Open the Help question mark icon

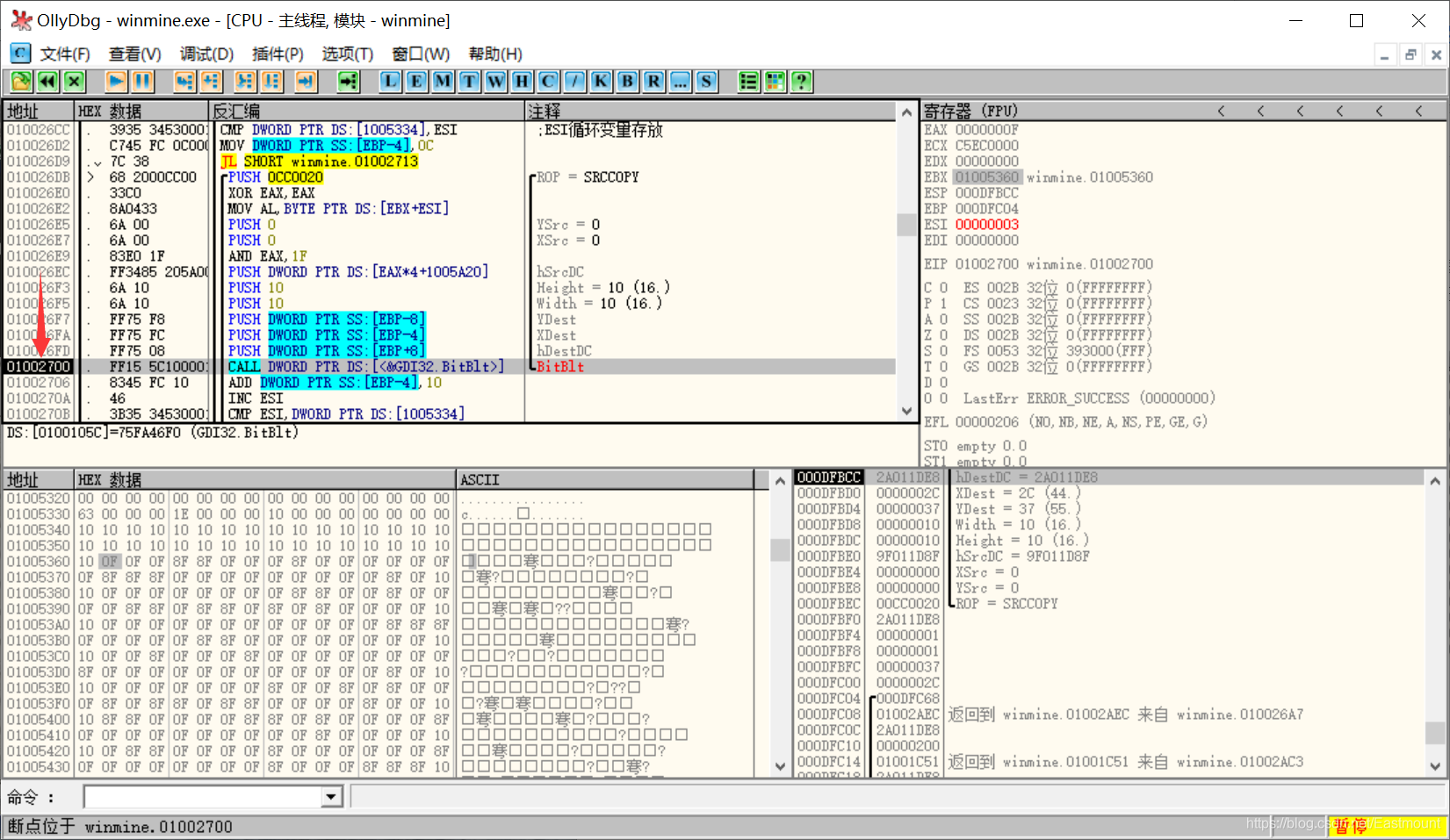pos(801,82)
